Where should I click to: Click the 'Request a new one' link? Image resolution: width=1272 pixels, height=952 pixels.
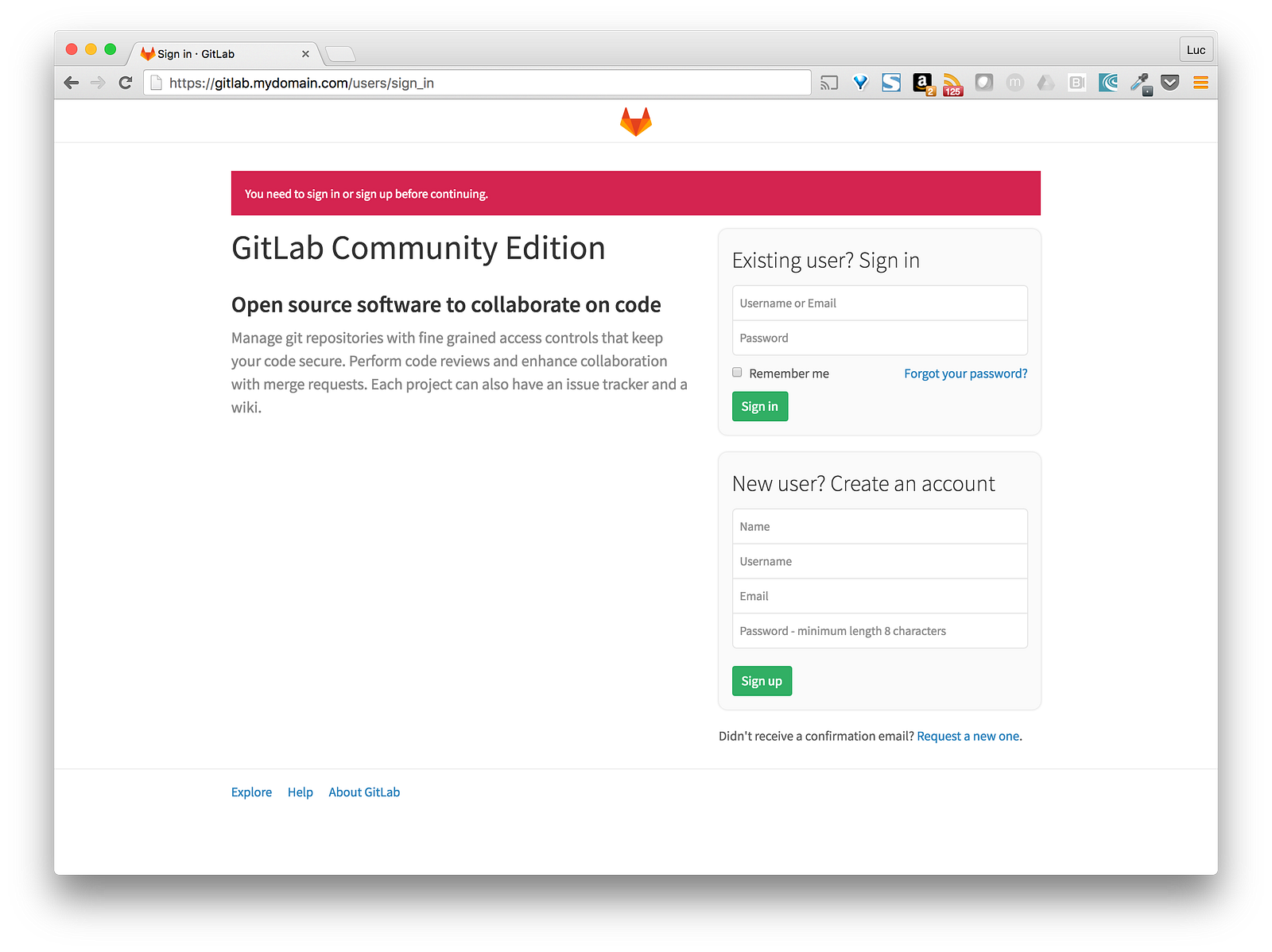click(968, 737)
